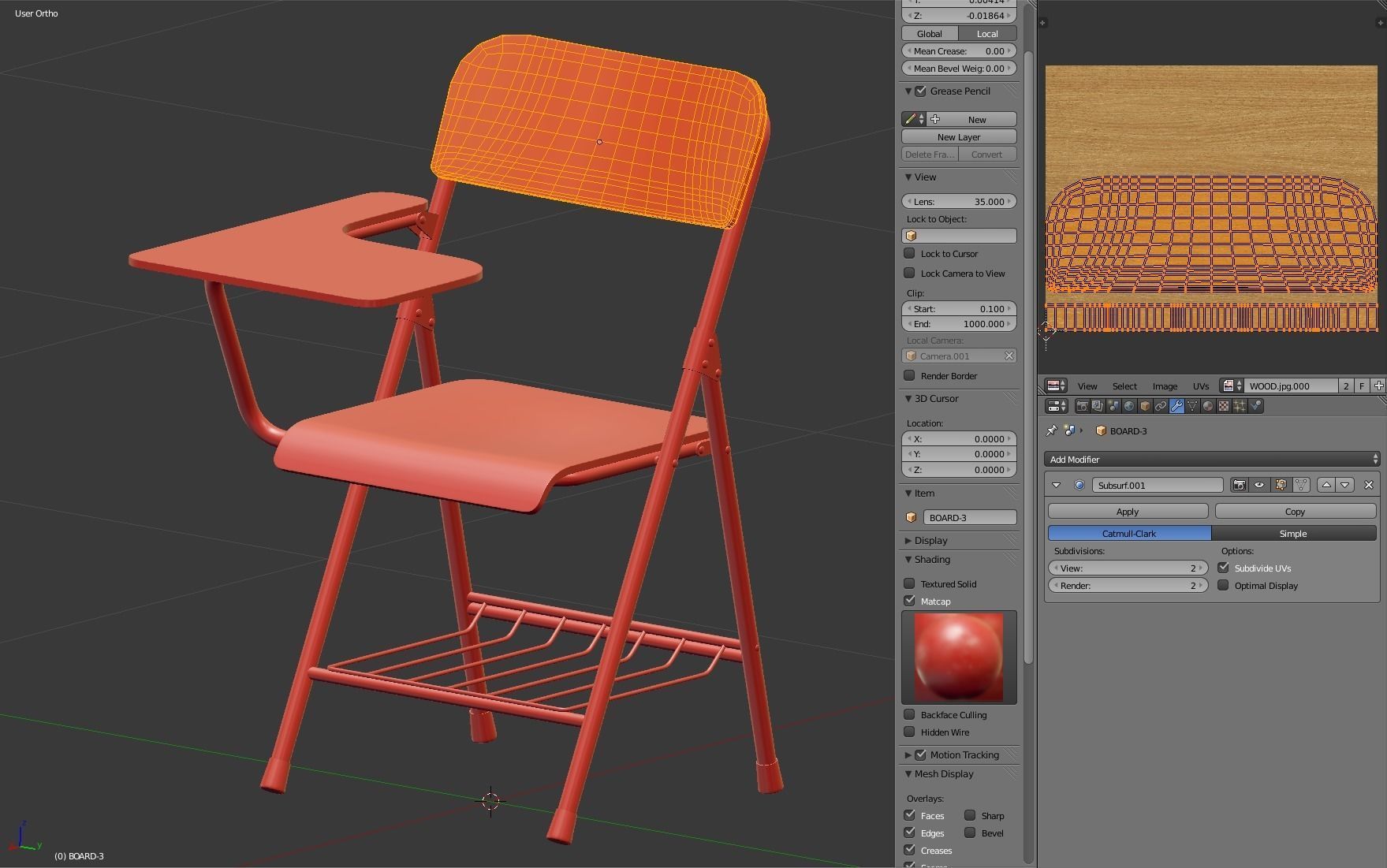Screen dimensions: 1387x868
Task: Collapse the Shading panel
Action: click(x=908, y=559)
